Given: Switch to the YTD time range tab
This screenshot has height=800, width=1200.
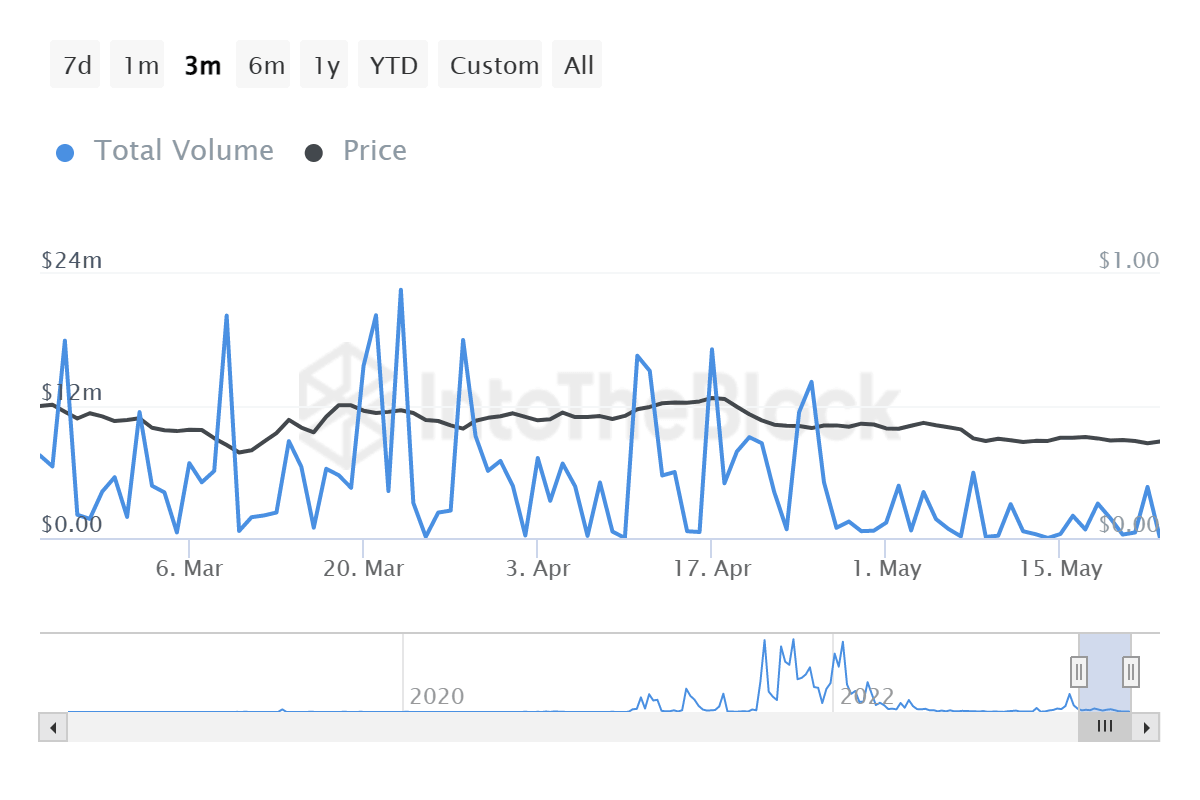Looking at the screenshot, I should [393, 64].
